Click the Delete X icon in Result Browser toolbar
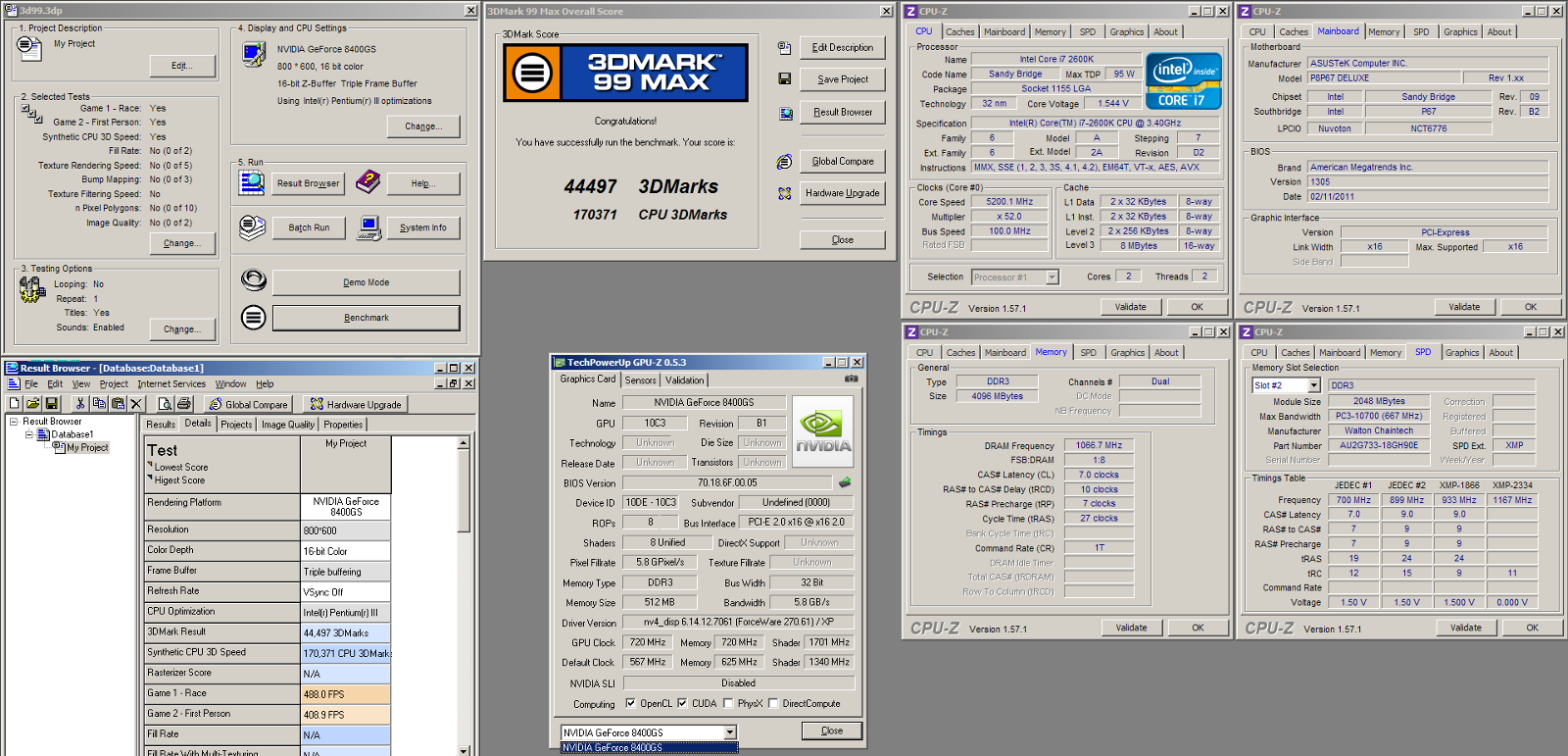 (x=136, y=403)
